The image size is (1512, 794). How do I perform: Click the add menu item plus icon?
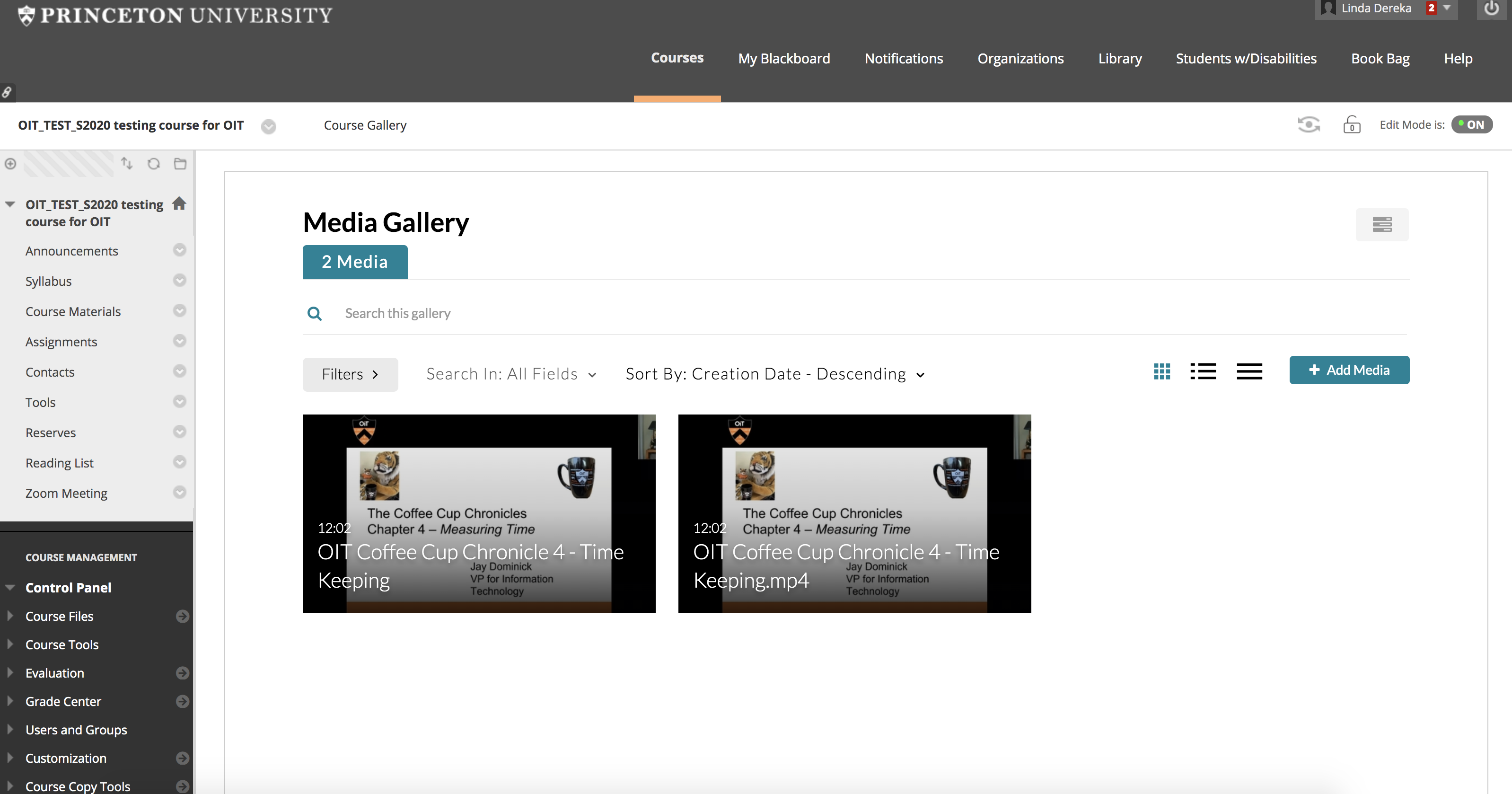click(x=10, y=164)
